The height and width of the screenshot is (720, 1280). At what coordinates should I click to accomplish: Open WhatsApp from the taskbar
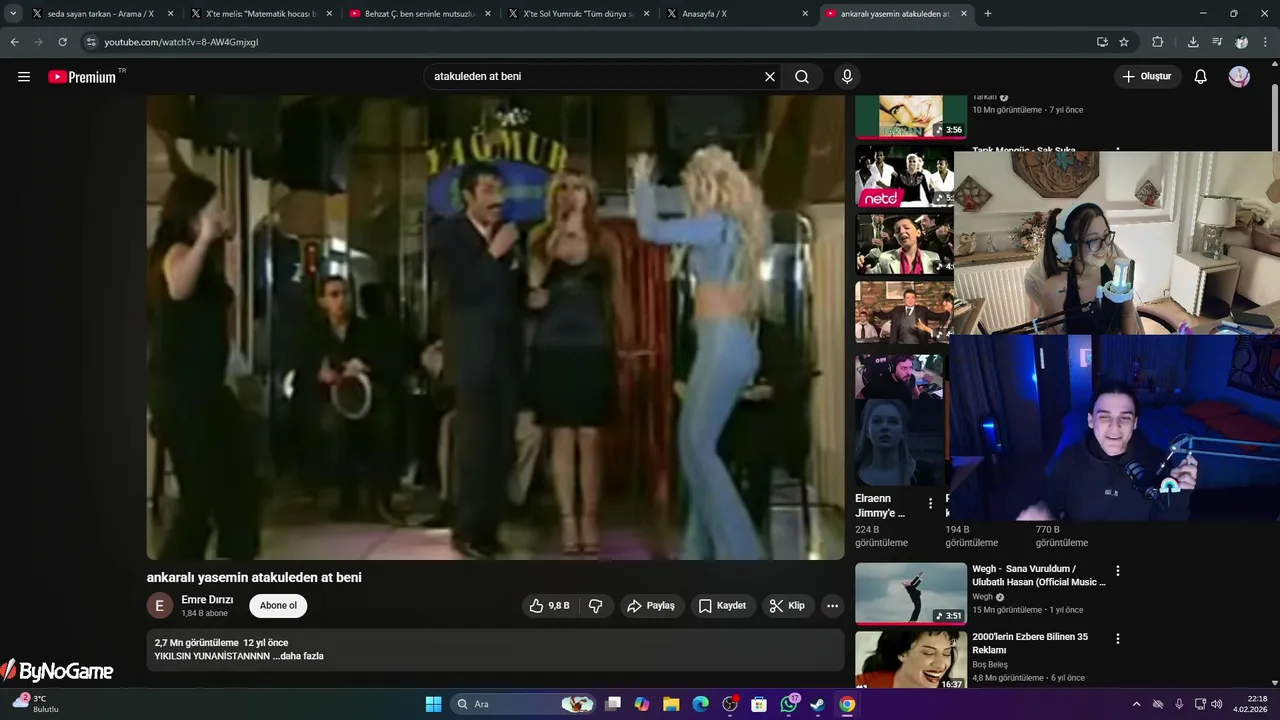[x=789, y=704]
